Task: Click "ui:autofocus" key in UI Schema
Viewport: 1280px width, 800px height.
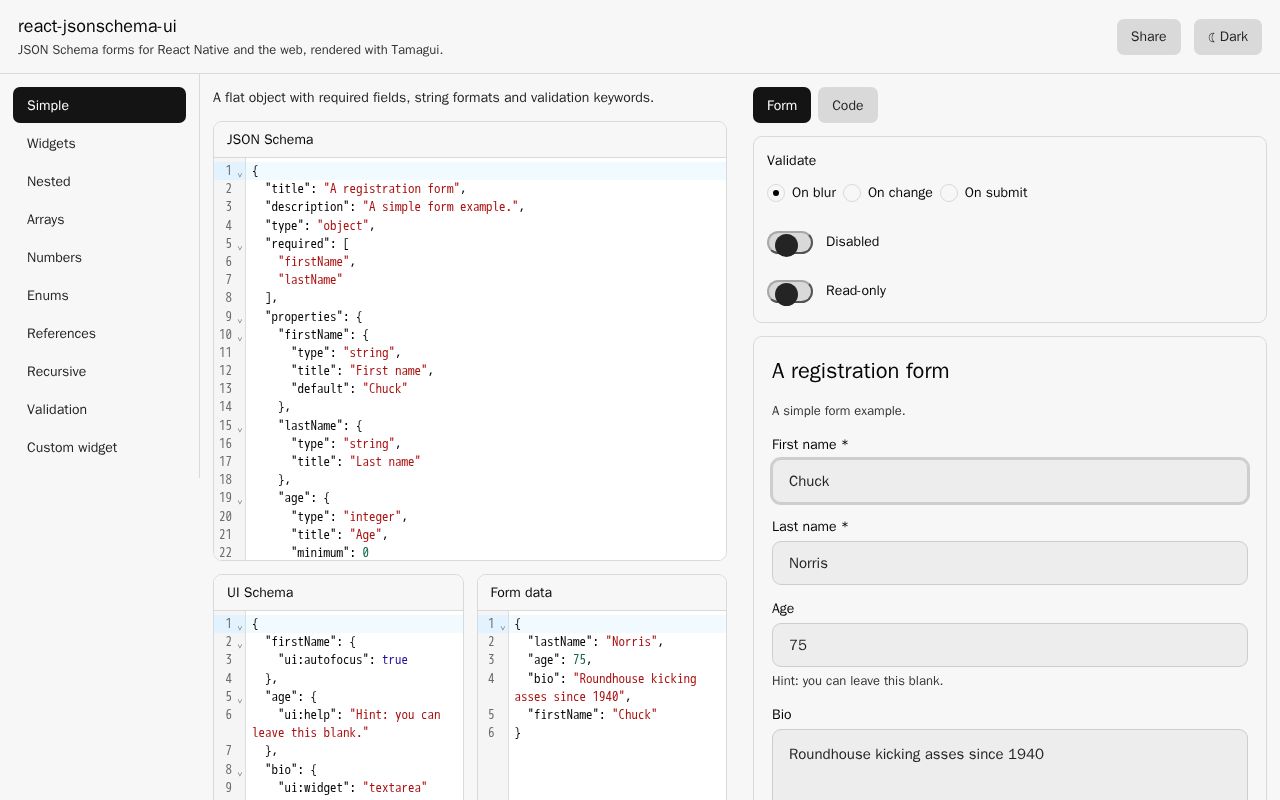Action: 323,660
